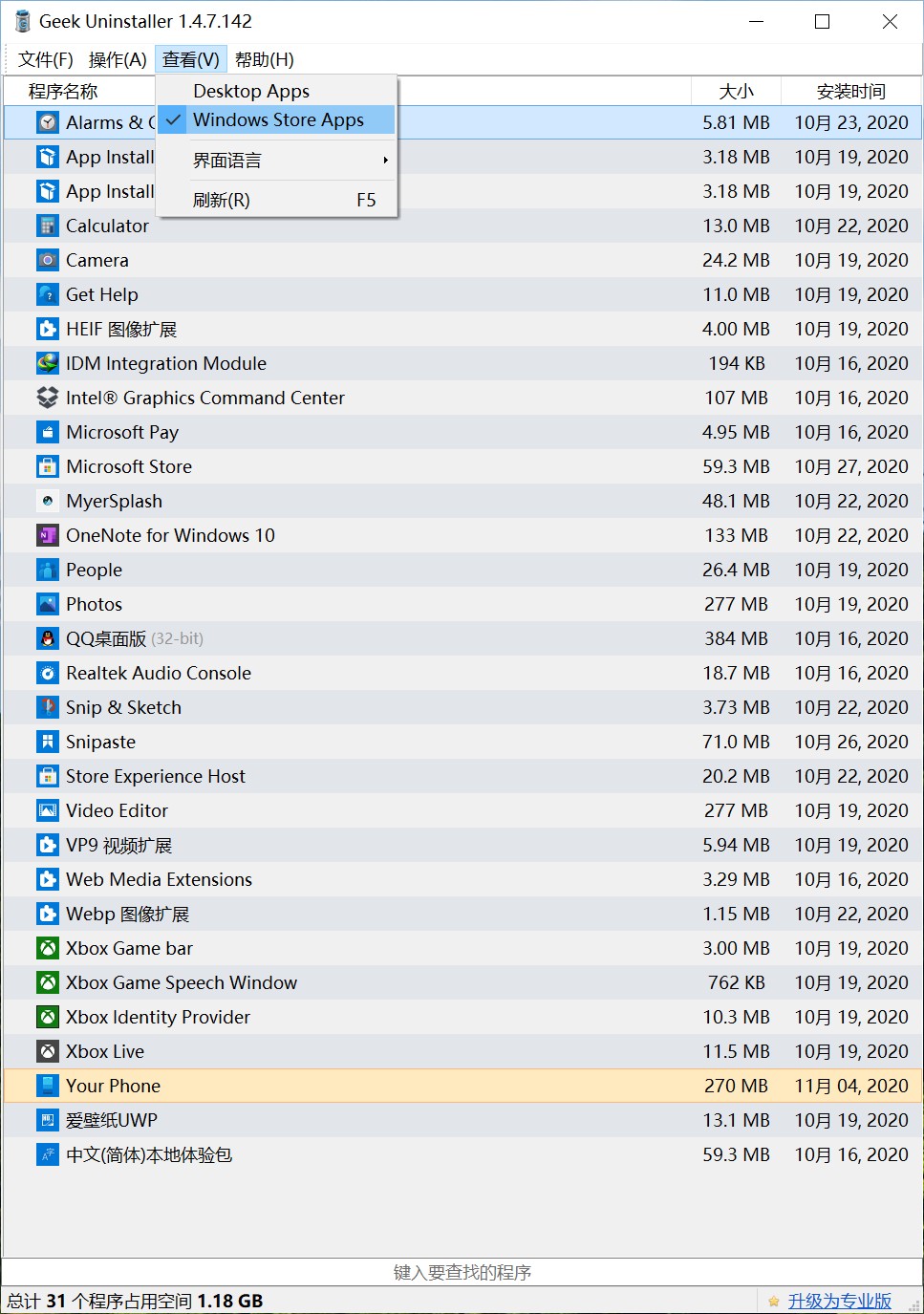Toggle the checked Windows Store Apps view
The image size is (924, 1314).
point(277,119)
